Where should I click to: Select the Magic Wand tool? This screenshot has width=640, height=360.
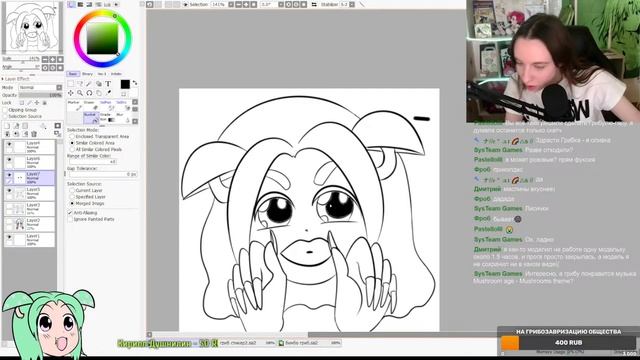pyautogui.click(x=89, y=84)
